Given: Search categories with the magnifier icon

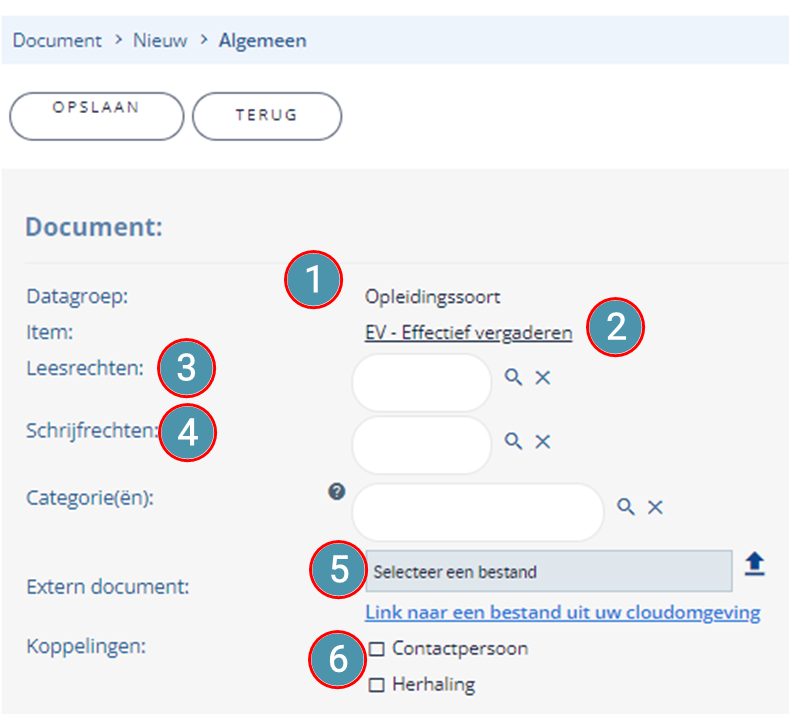Looking at the screenshot, I should [626, 507].
